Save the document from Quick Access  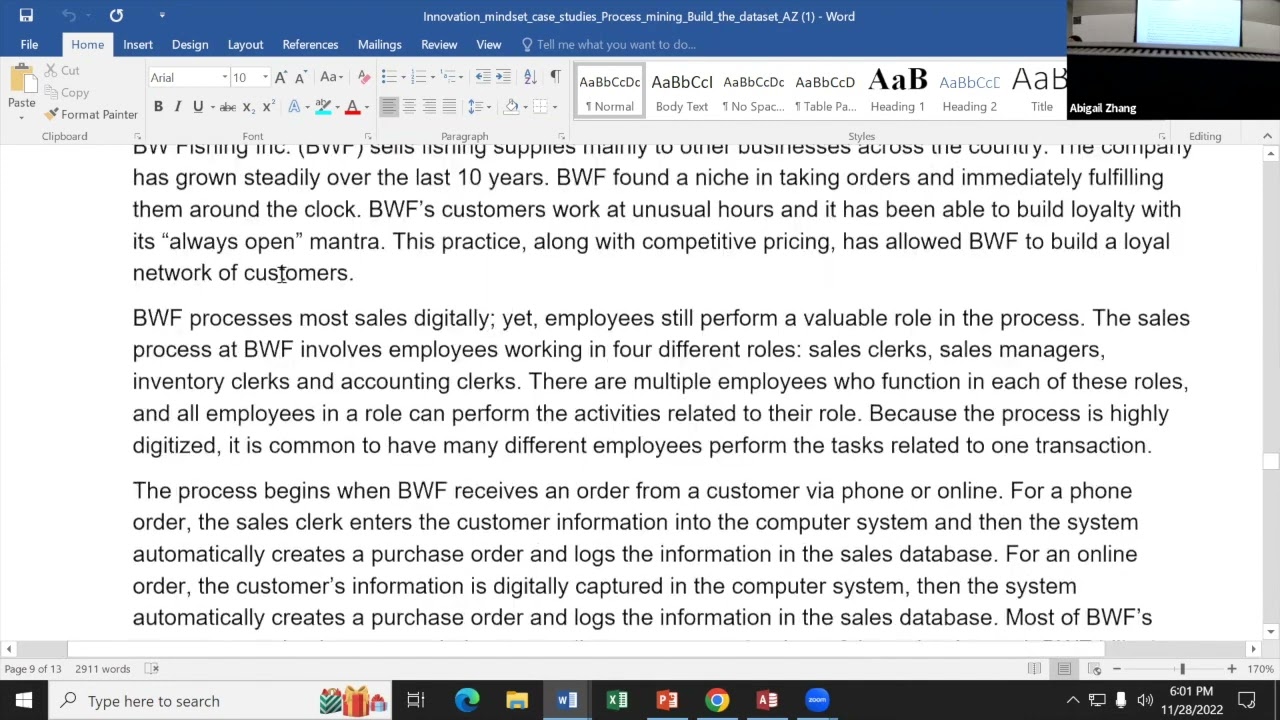pyautogui.click(x=26, y=15)
